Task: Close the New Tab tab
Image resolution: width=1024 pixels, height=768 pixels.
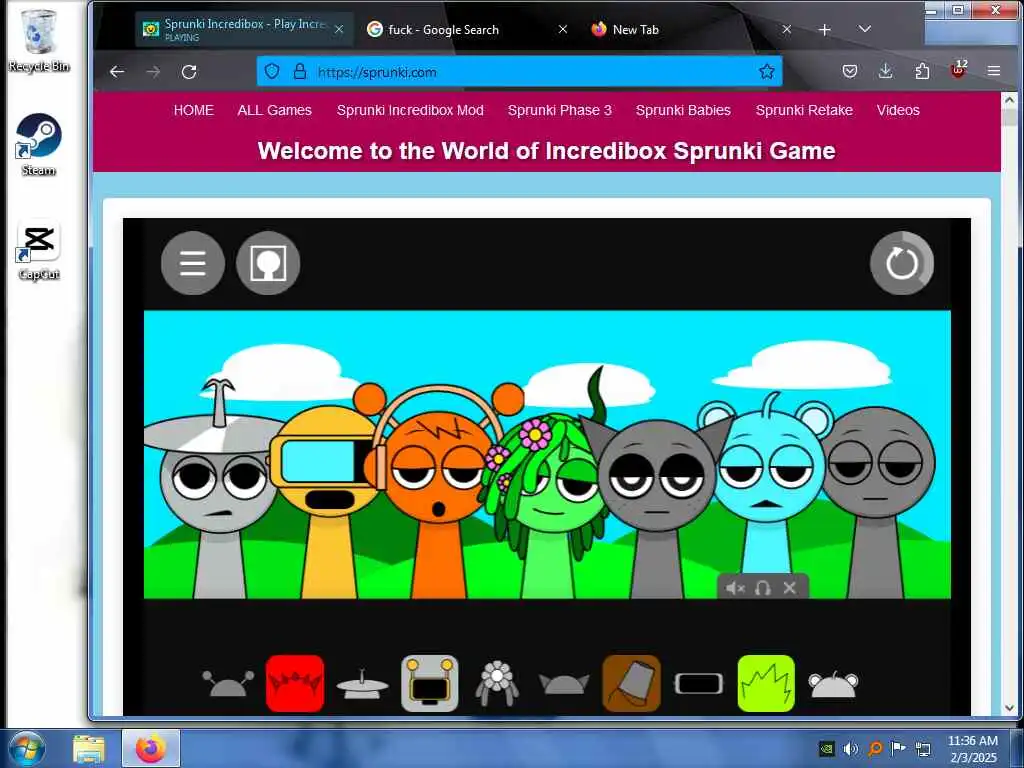Action: click(787, 29)
